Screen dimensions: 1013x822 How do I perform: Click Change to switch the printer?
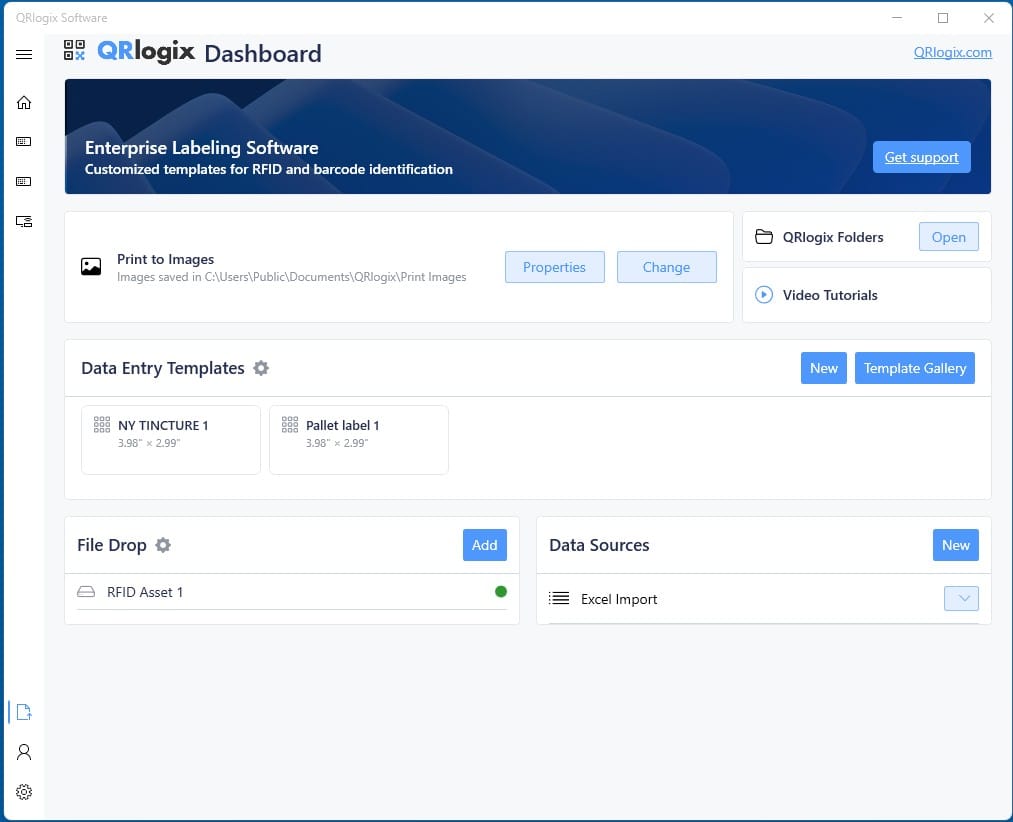point(666,267)
